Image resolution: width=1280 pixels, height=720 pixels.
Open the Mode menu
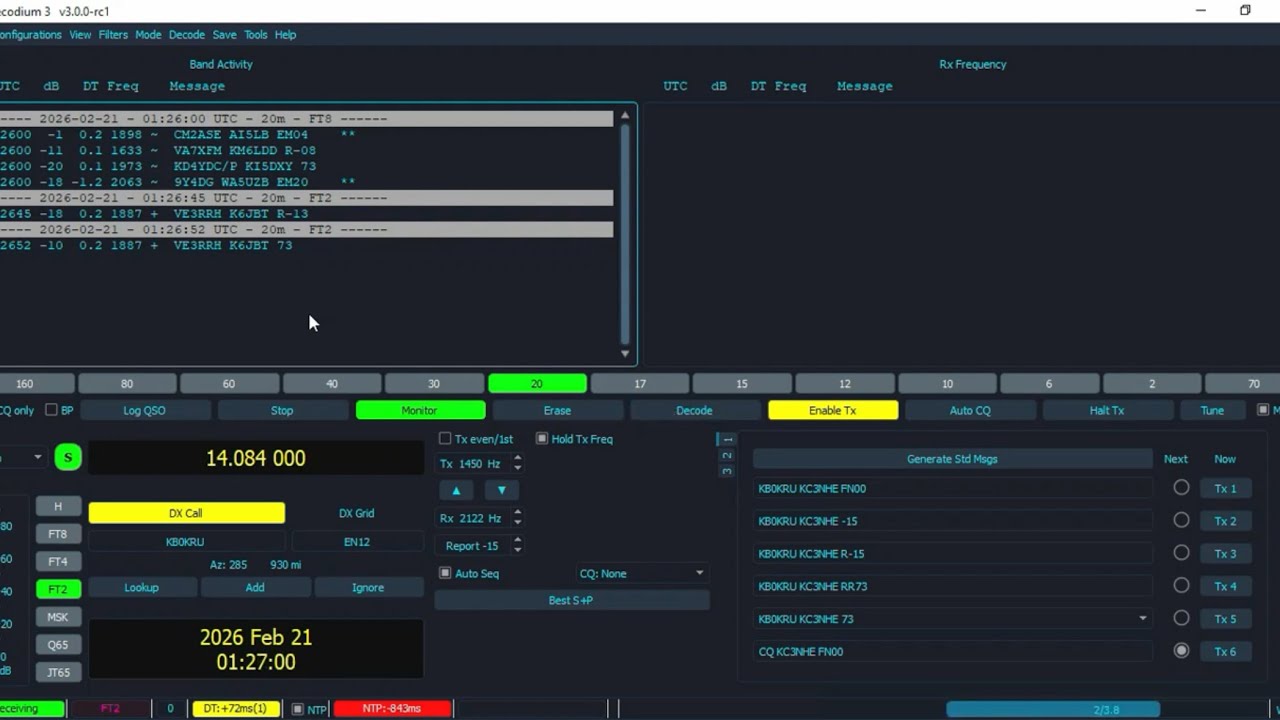tap(148, 34)
